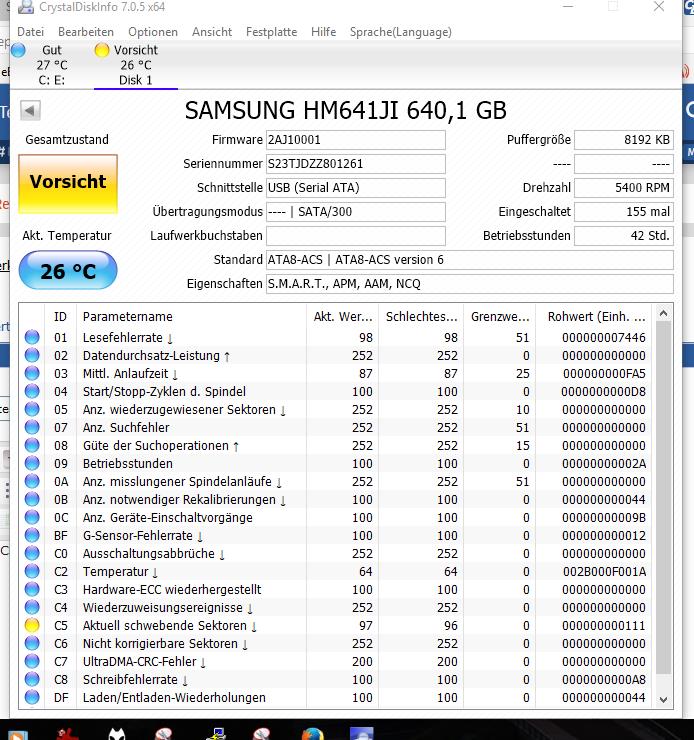The height and width of the screenshot is (740, 694).
Task: Click status icon for Geräte-Einschaltvorgänge
Action: (x=32, y=517)
